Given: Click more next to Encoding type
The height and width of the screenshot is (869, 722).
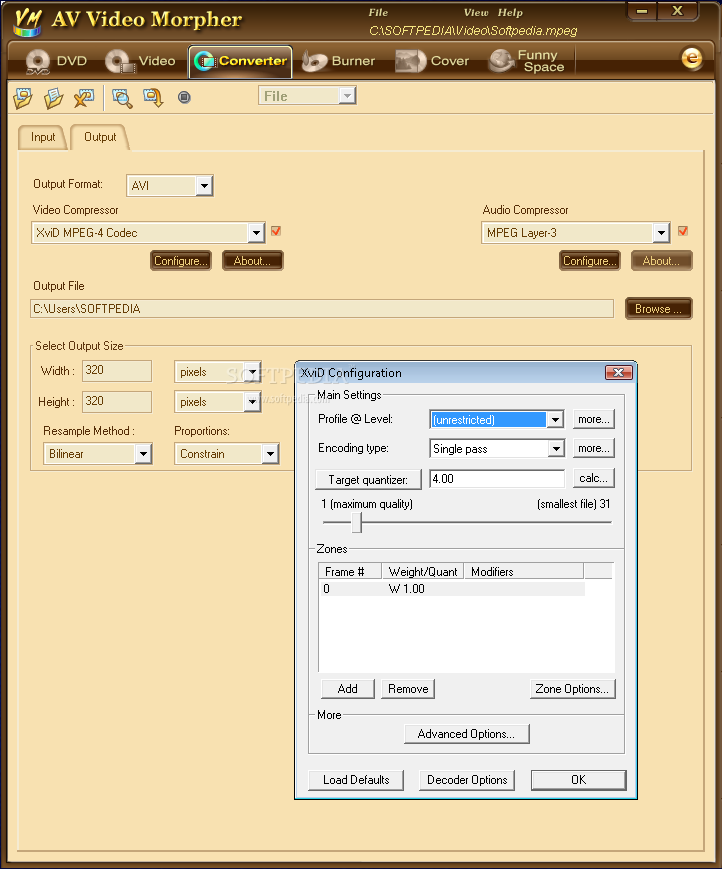Looking at the screenshot, I should tap(593, 448).
